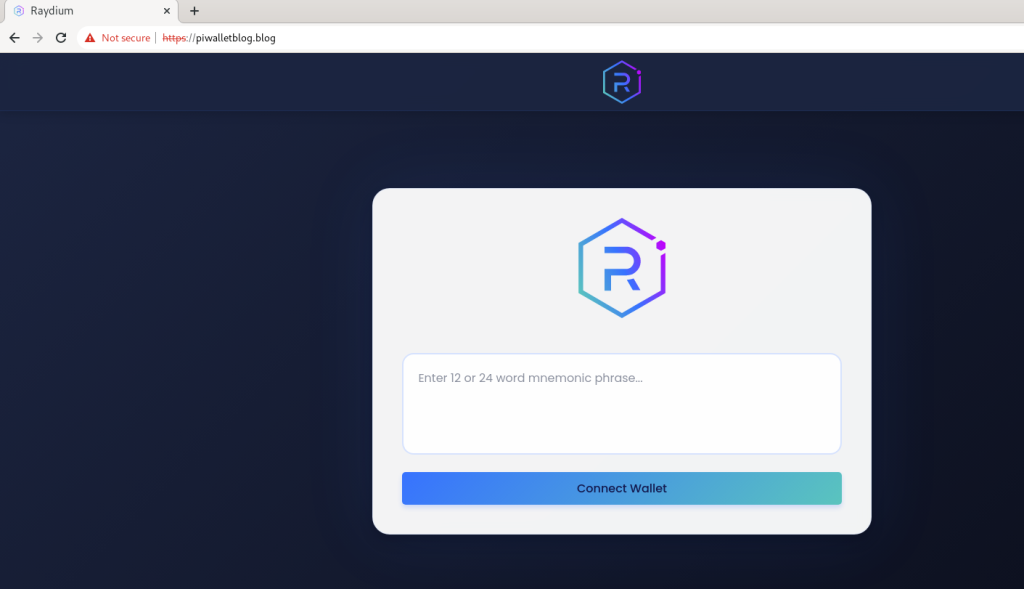Viewport: 1024px width, 589px height.
Task: Click the red warning triangle in the address bar
Action: (88, 37)
